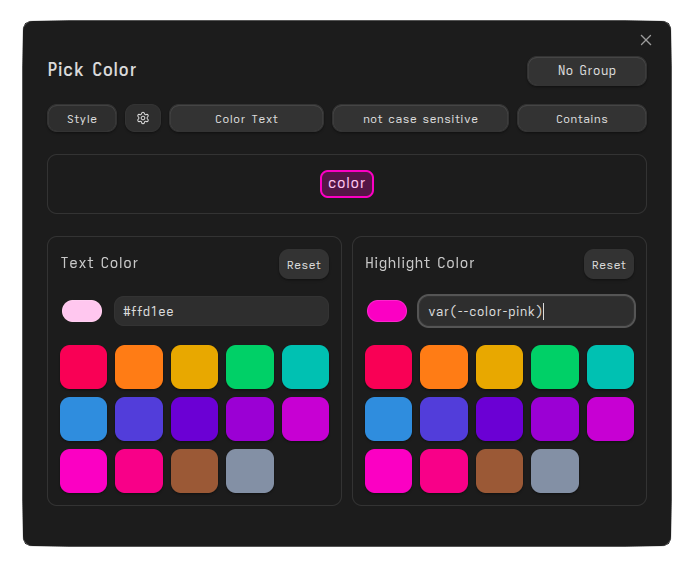Pick red in the Text Color palette
This screenshot has height=570, width=695.
84,367
